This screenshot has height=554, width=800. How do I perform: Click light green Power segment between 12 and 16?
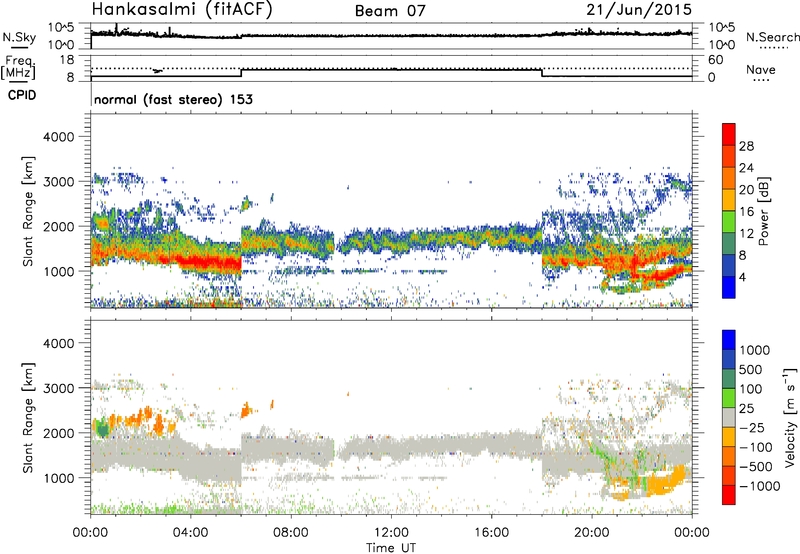coord(728,221)
